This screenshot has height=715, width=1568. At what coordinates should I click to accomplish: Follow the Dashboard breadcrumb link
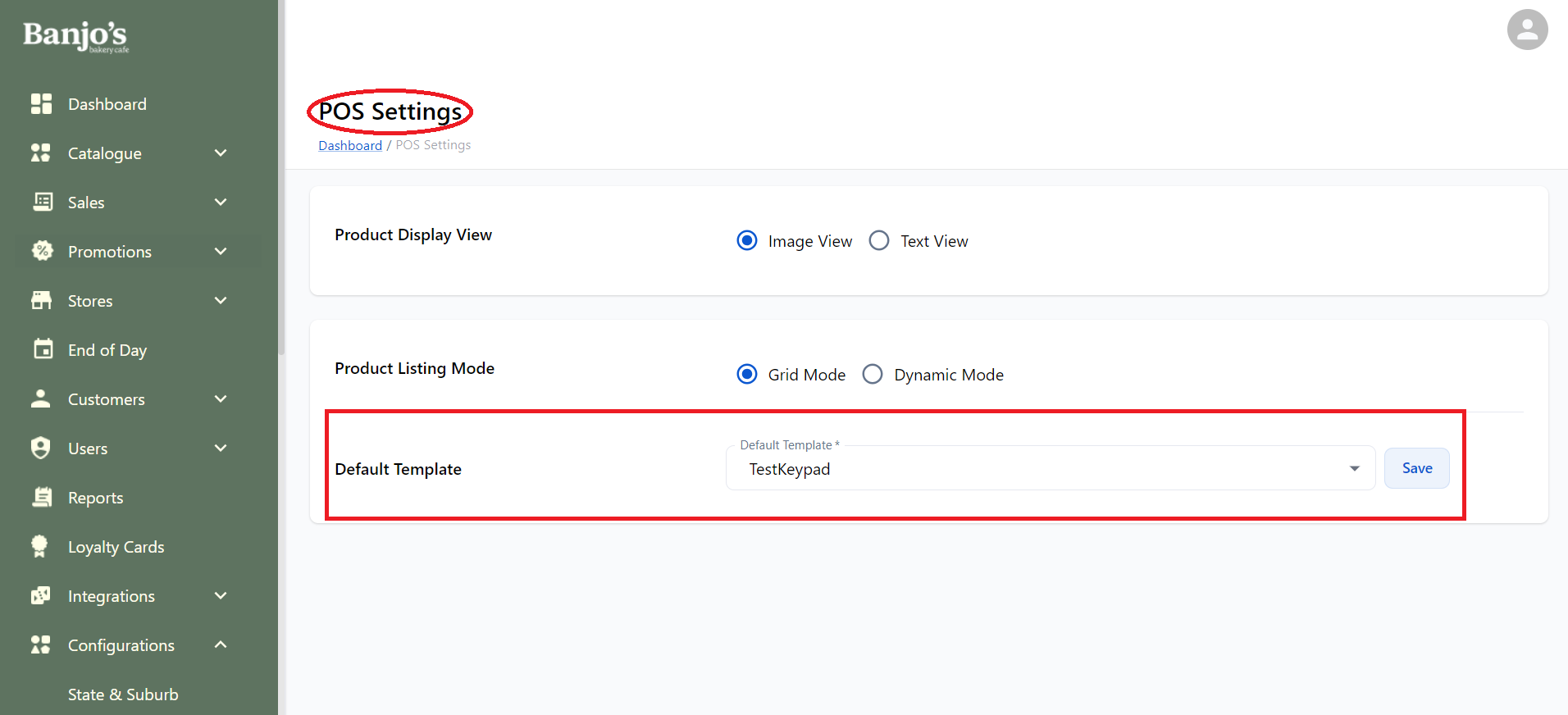coord(350,145)
